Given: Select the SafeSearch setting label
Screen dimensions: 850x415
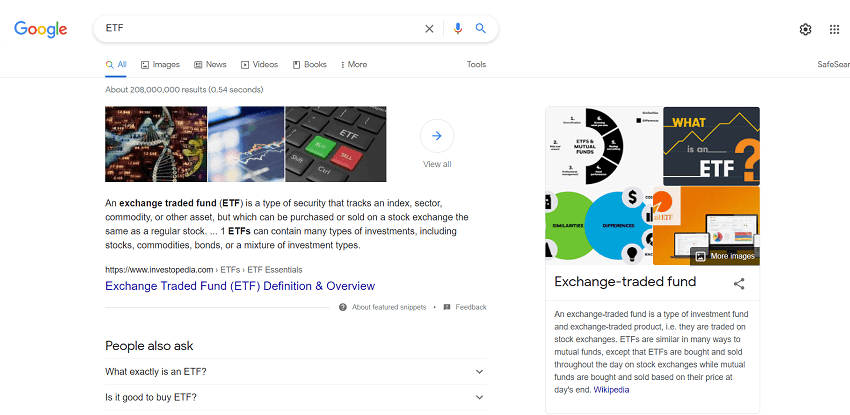Looking at the screenshot, I should (834, 64).
